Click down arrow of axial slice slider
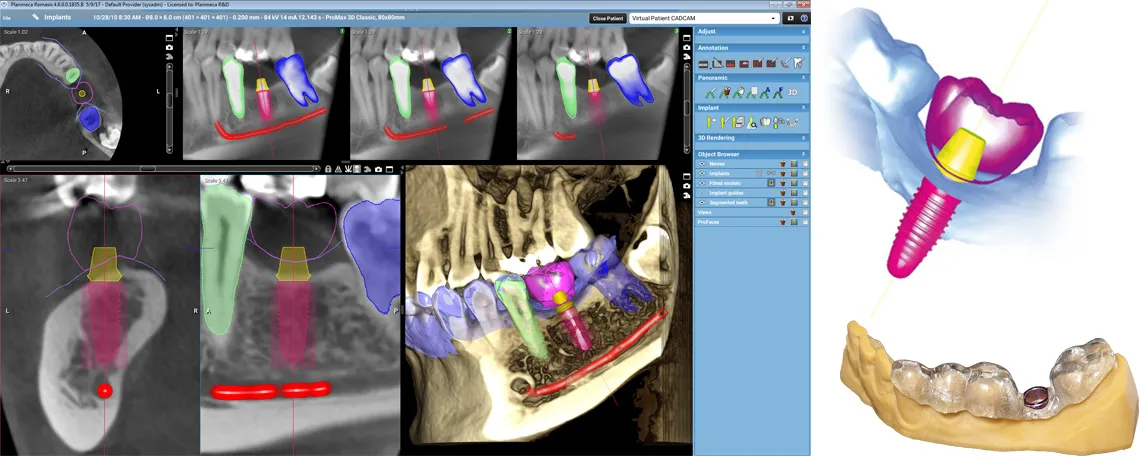The height and width of the screenshot is (456, 1140). coord(169,150)
